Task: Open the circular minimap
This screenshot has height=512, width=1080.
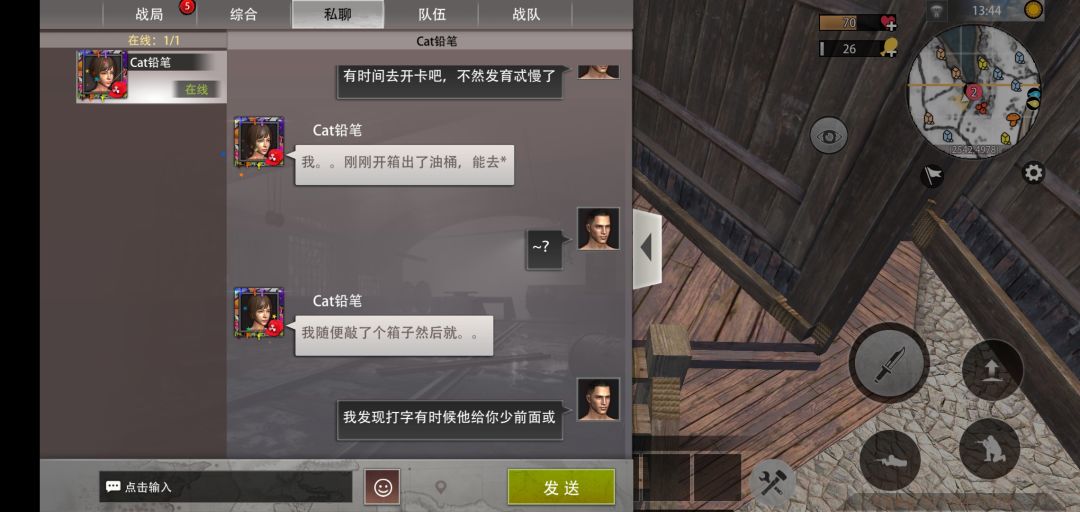Action: 973,91
